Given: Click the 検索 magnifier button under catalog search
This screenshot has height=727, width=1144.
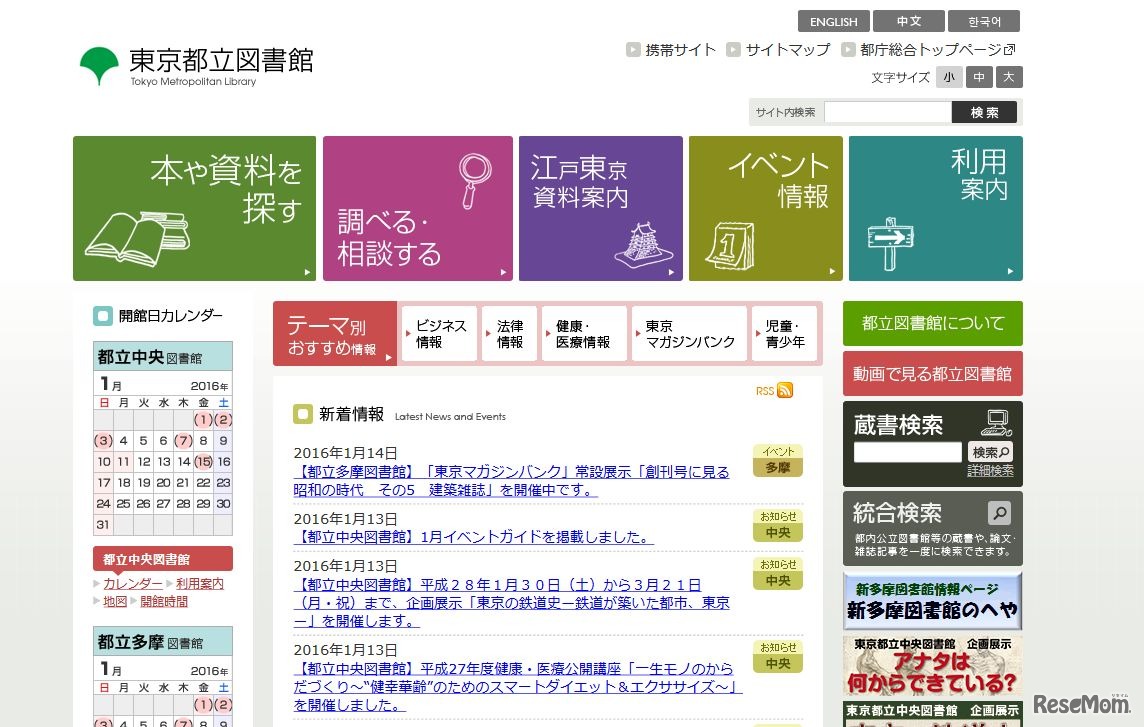Looking at the screenshot, I should (989, 450).
